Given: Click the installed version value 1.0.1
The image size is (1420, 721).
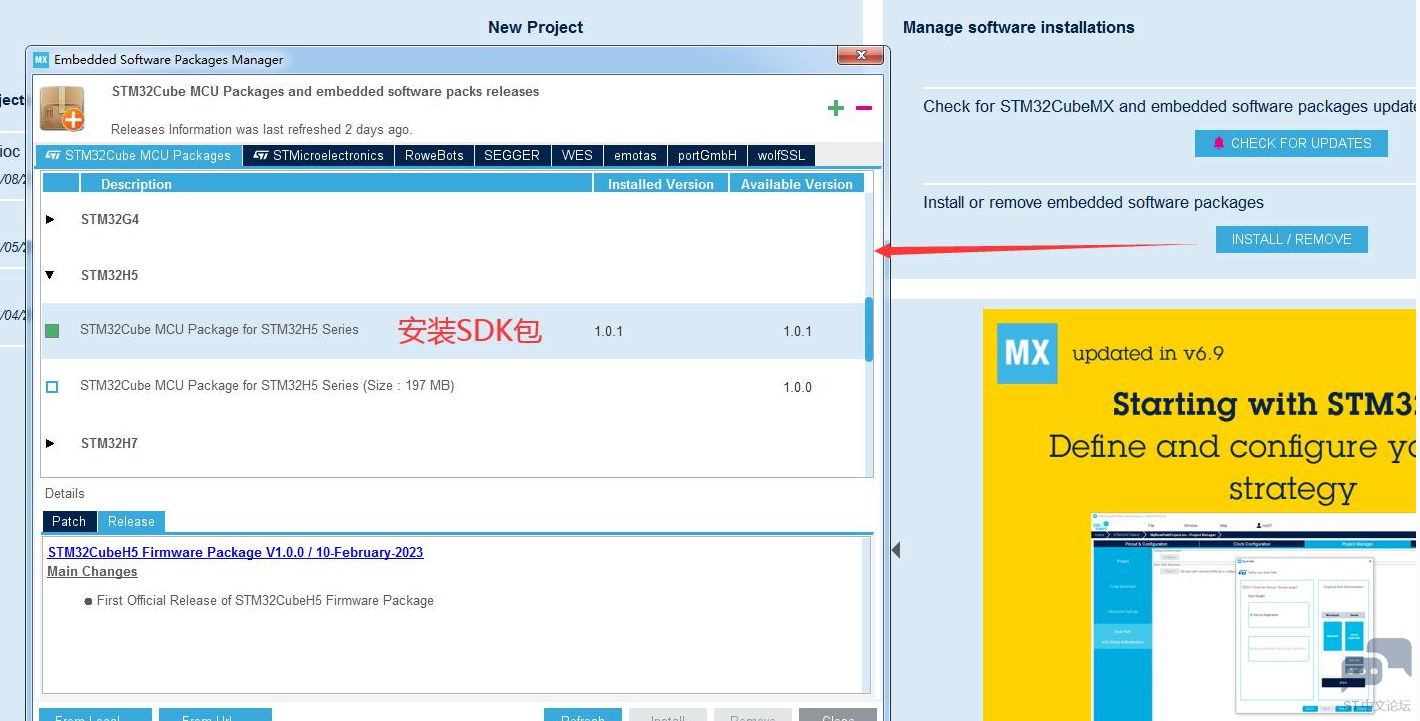Looking at the screenshot, I should click(x=609, y=331).
